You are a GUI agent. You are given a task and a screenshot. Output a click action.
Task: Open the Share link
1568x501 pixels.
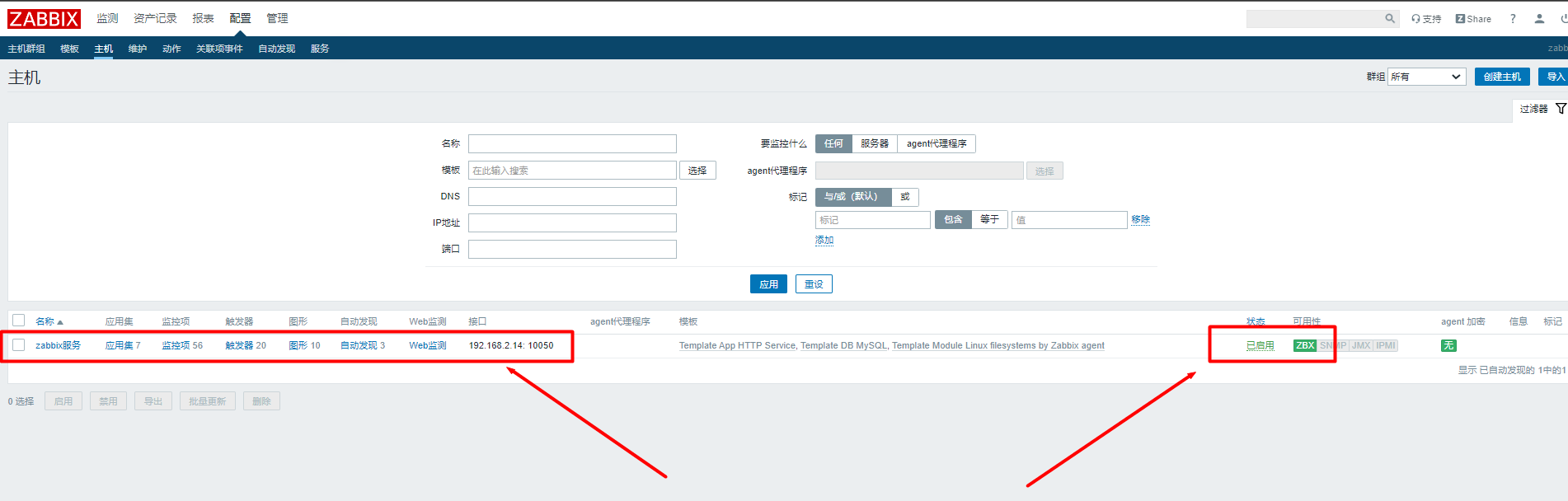(x=1473, y=19)
